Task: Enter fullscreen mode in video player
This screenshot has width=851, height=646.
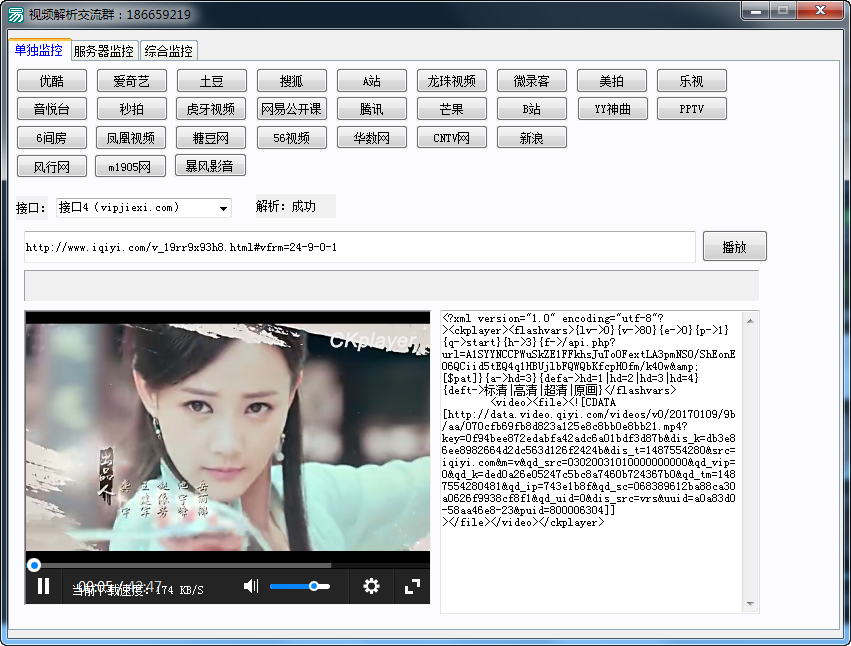Action: pos(411,586)
